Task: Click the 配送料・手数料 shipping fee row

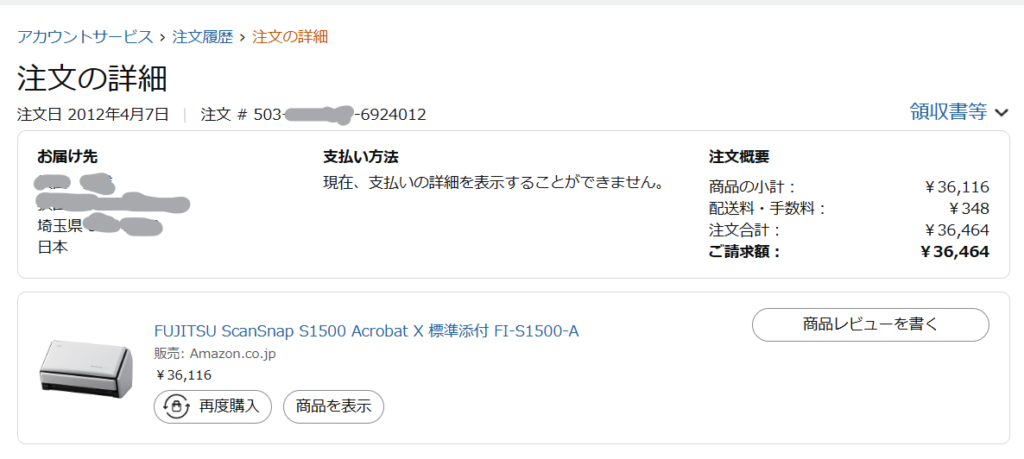Action: 848,208
